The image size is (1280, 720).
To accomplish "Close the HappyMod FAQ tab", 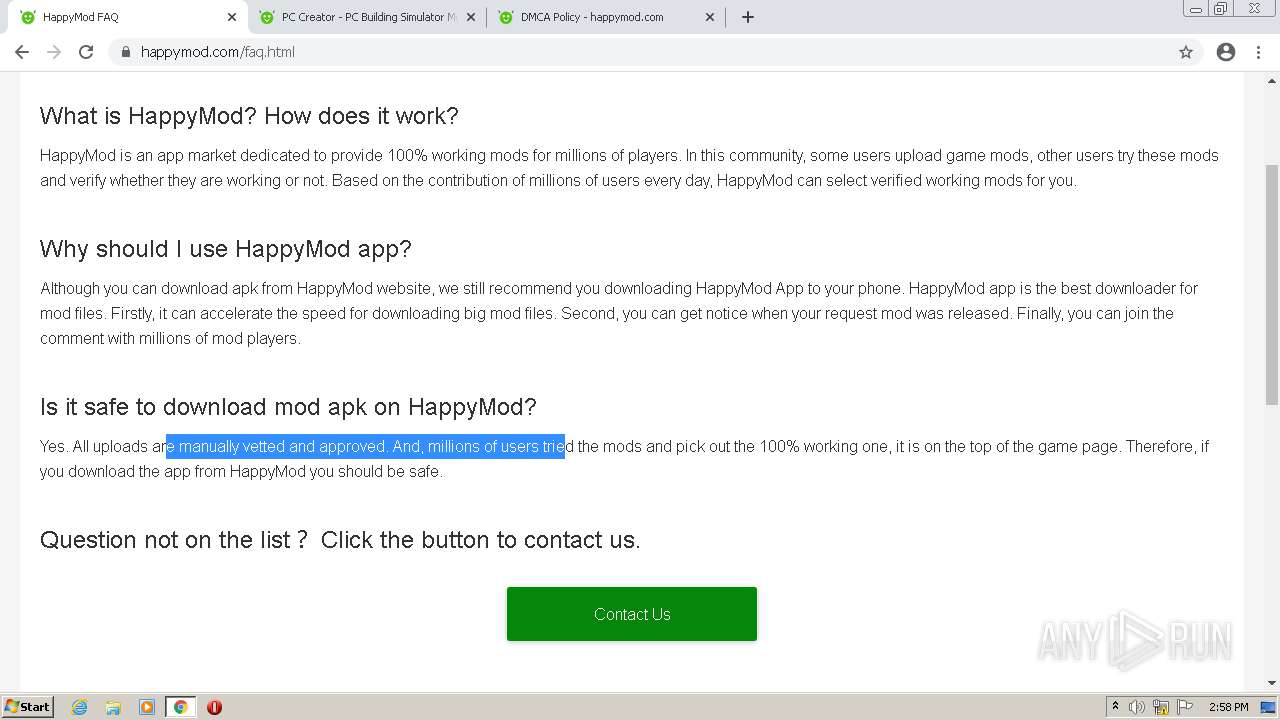I will point(232,17).
